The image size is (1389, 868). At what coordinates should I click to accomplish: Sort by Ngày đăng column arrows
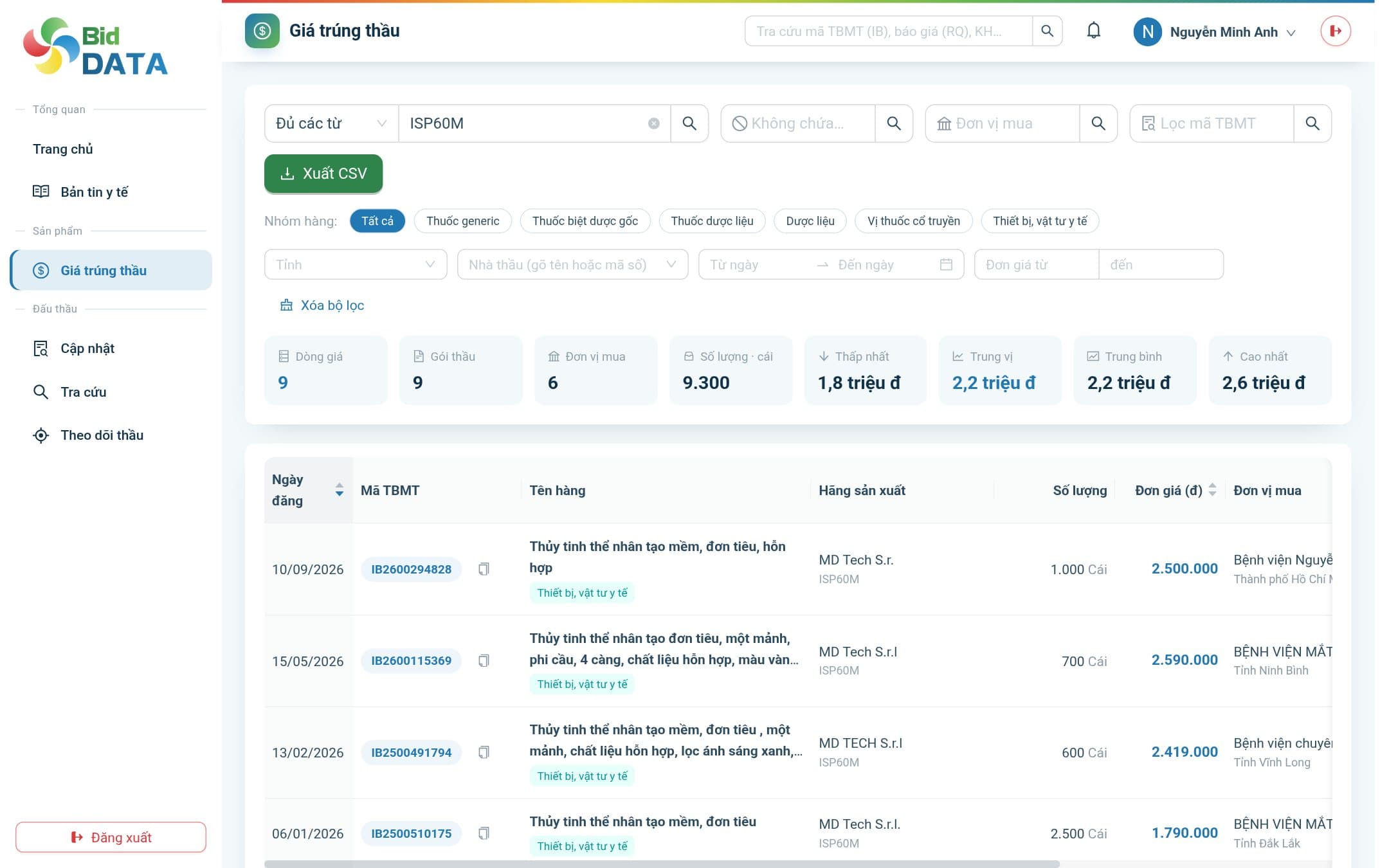click(x=339, y=490)
